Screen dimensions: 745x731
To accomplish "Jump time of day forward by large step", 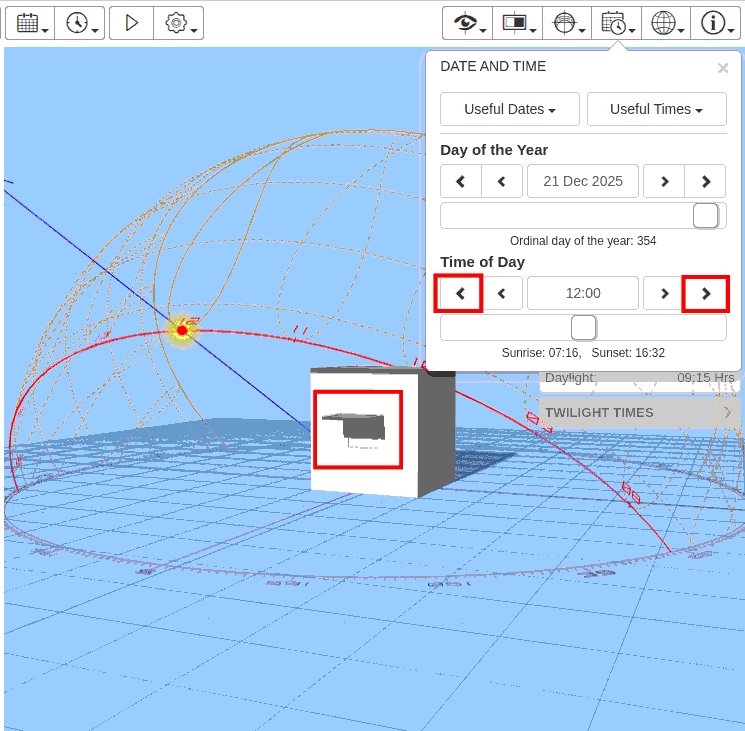I will (705, 293).
